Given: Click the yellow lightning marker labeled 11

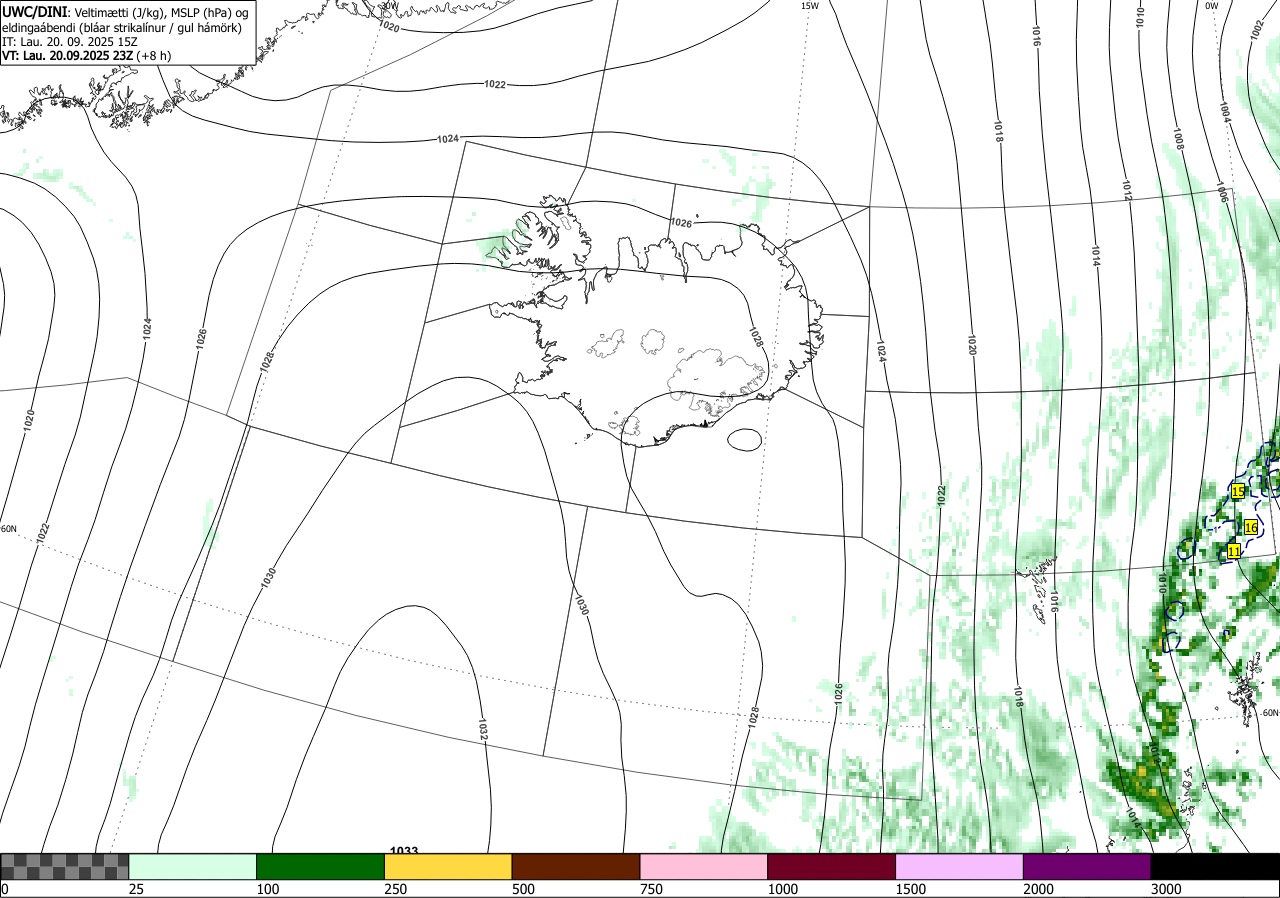Looking at the screenshot, I should click(1233, 551).
